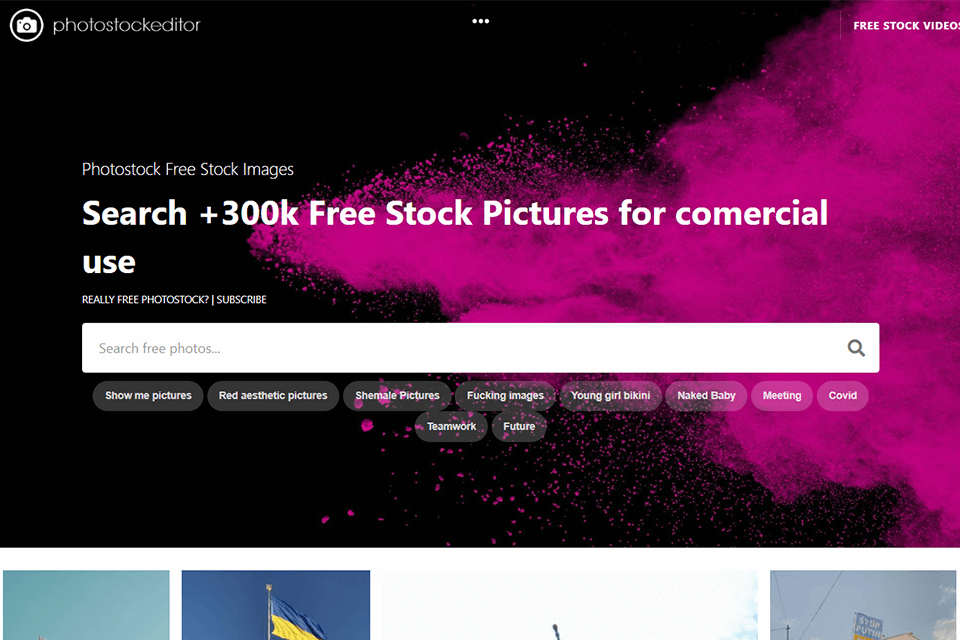This screenshot has height=640, width=960.
Task: Select the Show me pictures tag
Action: [148, 396]
